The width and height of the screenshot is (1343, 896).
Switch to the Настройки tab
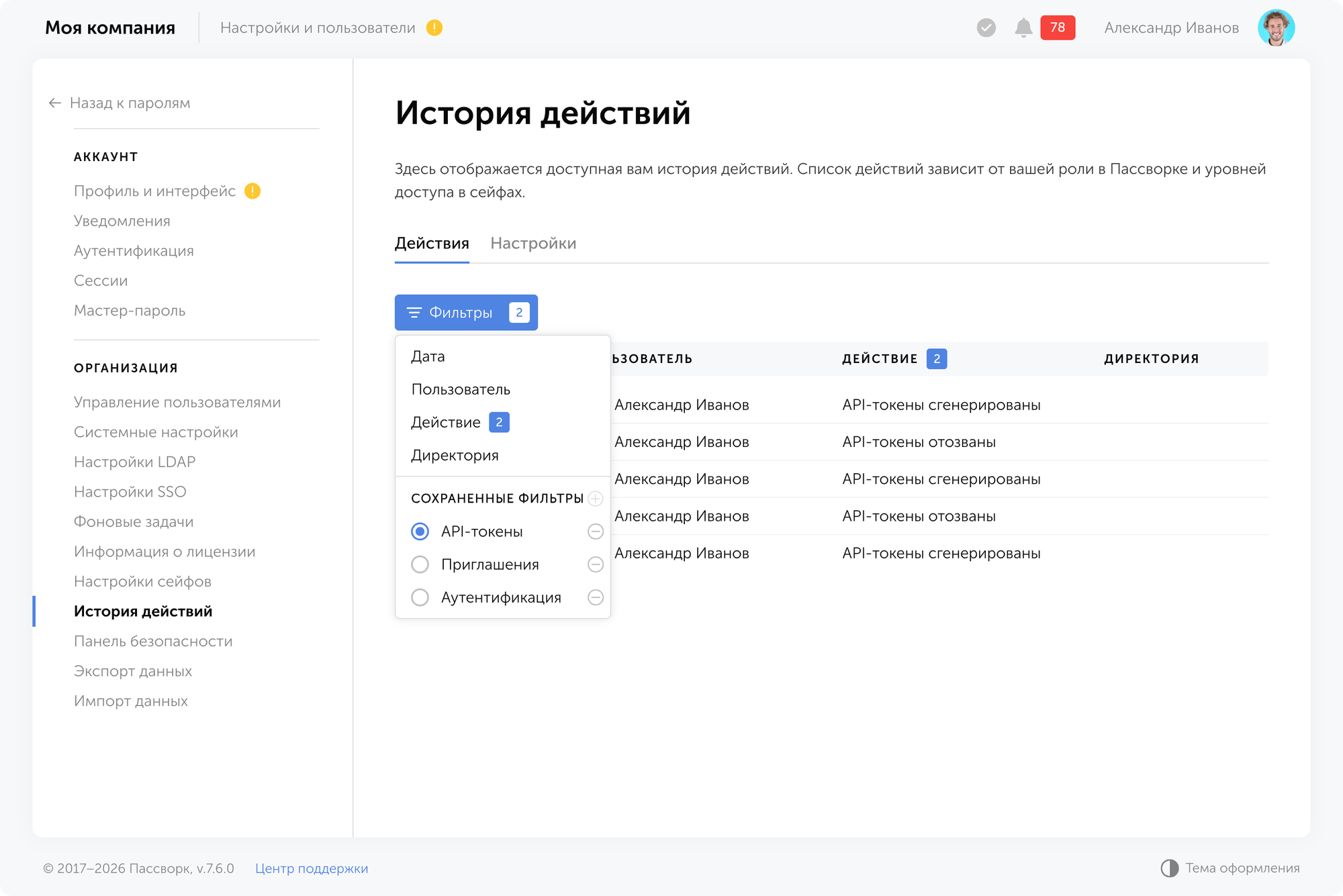pos(534,243)
